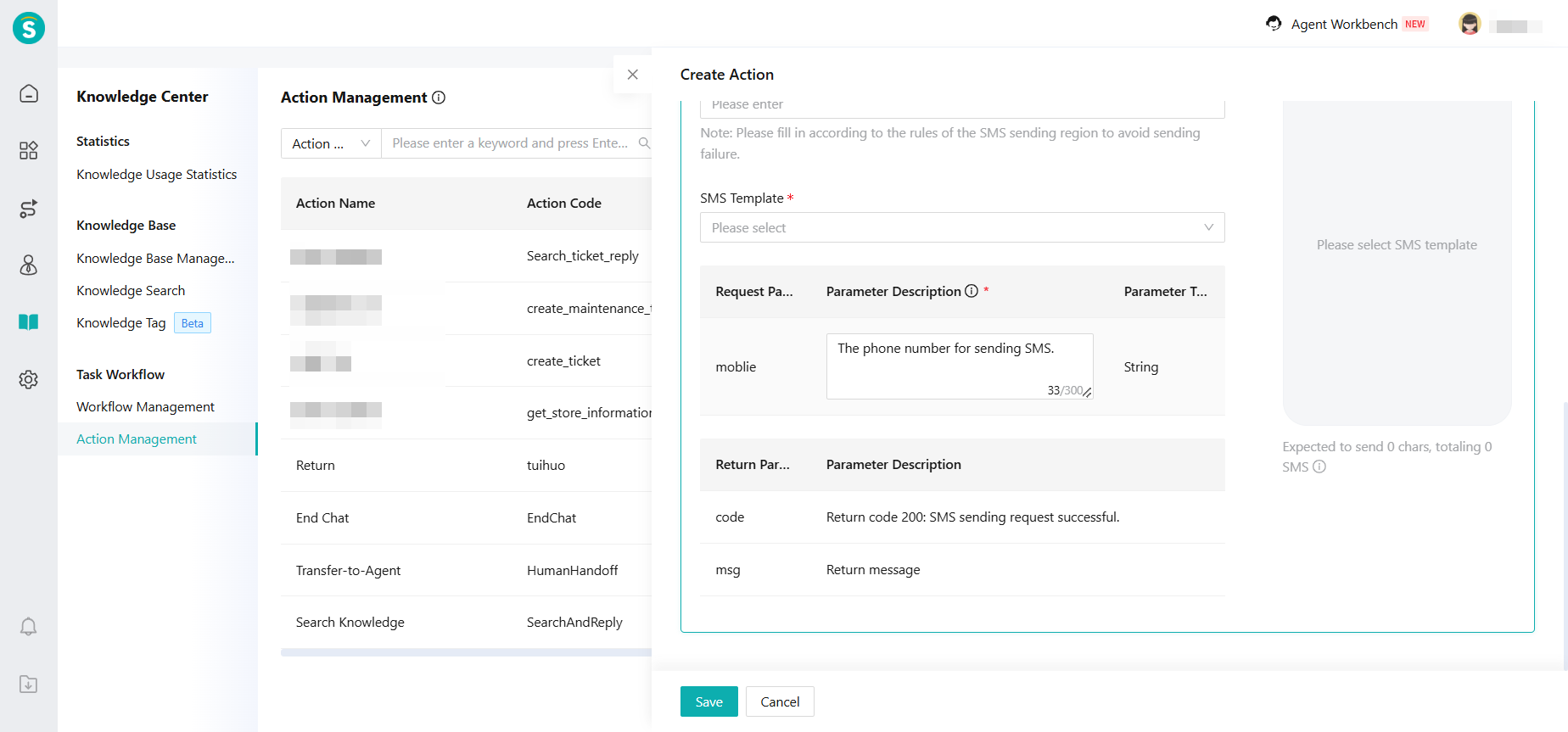Click the routing flow icon in sidebar
Image resolution: width=1568 pixels, height=732 pixels.
(x=29, y=209)
